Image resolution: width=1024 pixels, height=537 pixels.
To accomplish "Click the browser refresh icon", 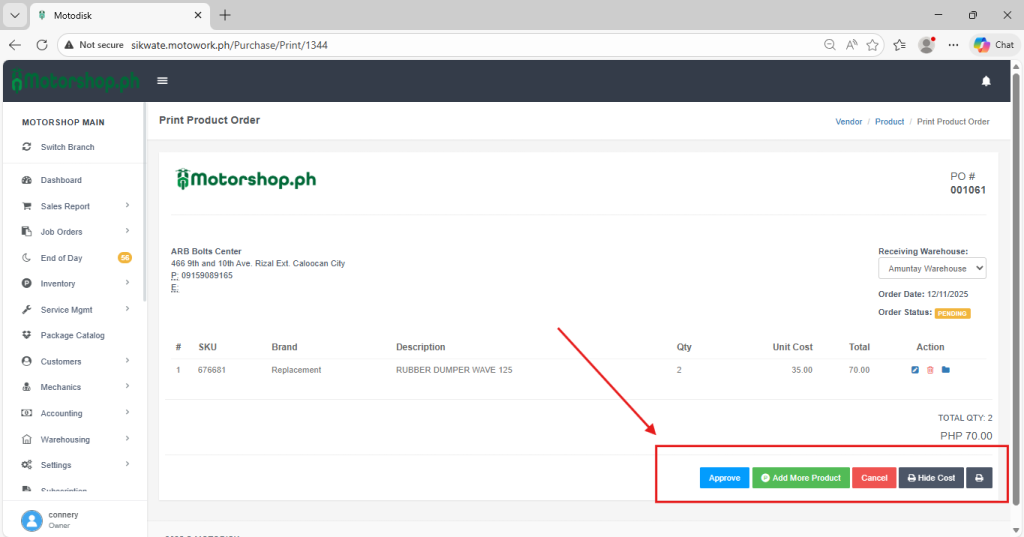I will click(42, 45).
